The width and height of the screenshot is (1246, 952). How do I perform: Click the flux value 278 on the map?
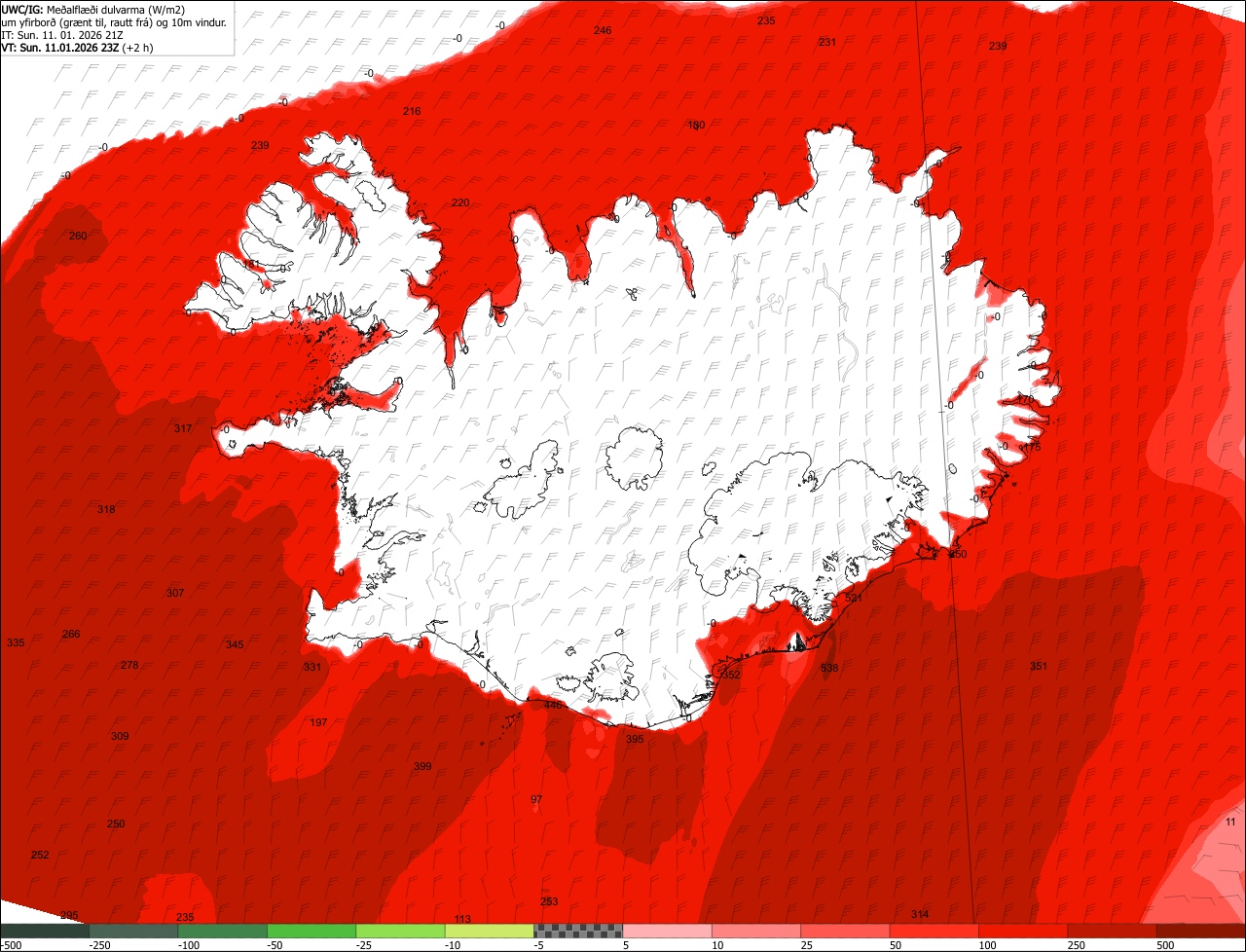click(x=129, y=665)
